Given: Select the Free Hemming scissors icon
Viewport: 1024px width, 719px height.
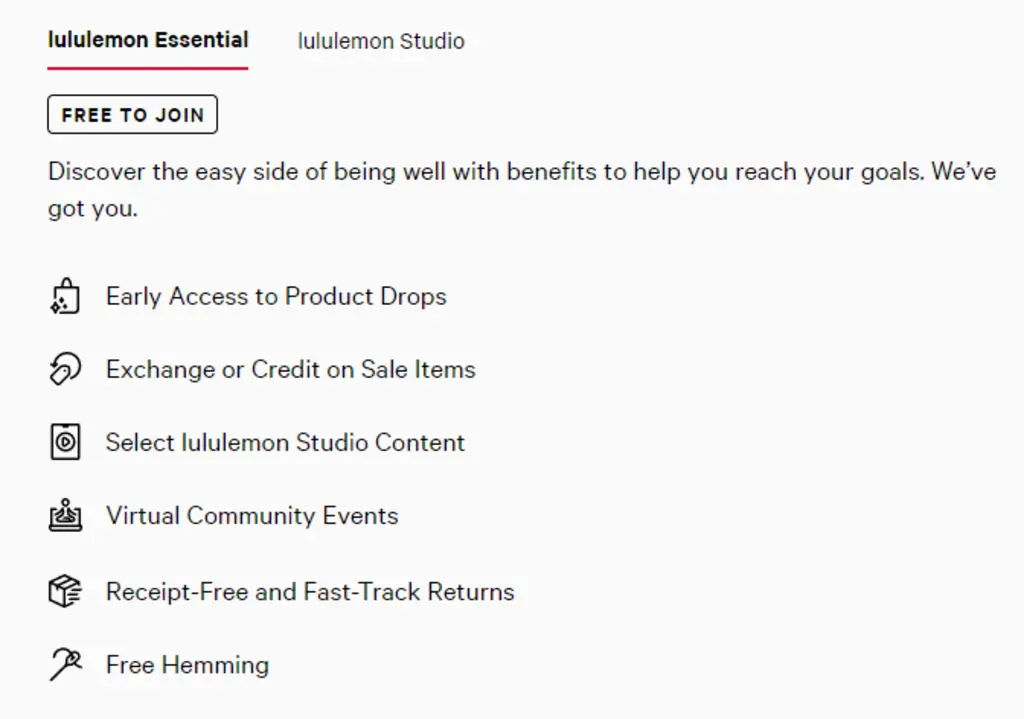Looking at the screenshot, I should [x=64, y=664].
